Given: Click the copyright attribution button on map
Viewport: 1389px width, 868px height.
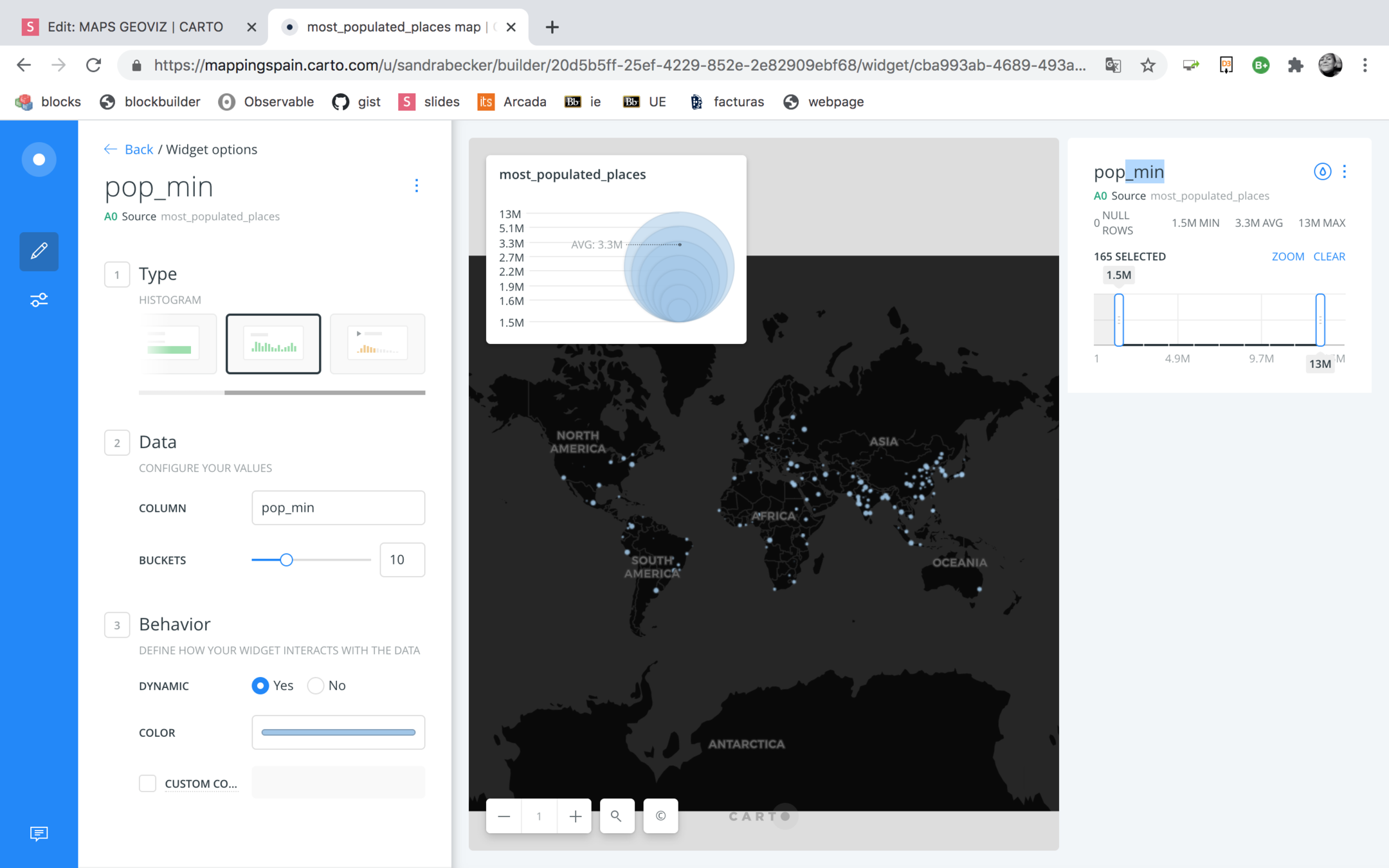Looking at the screenshot, I should point(660,816).
